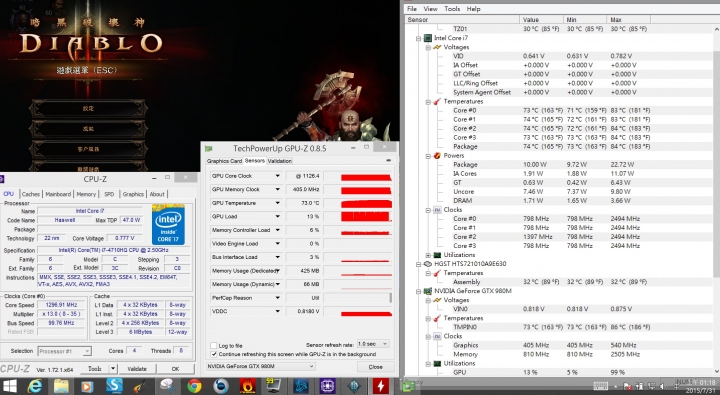Open the blue S taskbar icon
This screenshot has width=720, height=395.
coord(114,386)
